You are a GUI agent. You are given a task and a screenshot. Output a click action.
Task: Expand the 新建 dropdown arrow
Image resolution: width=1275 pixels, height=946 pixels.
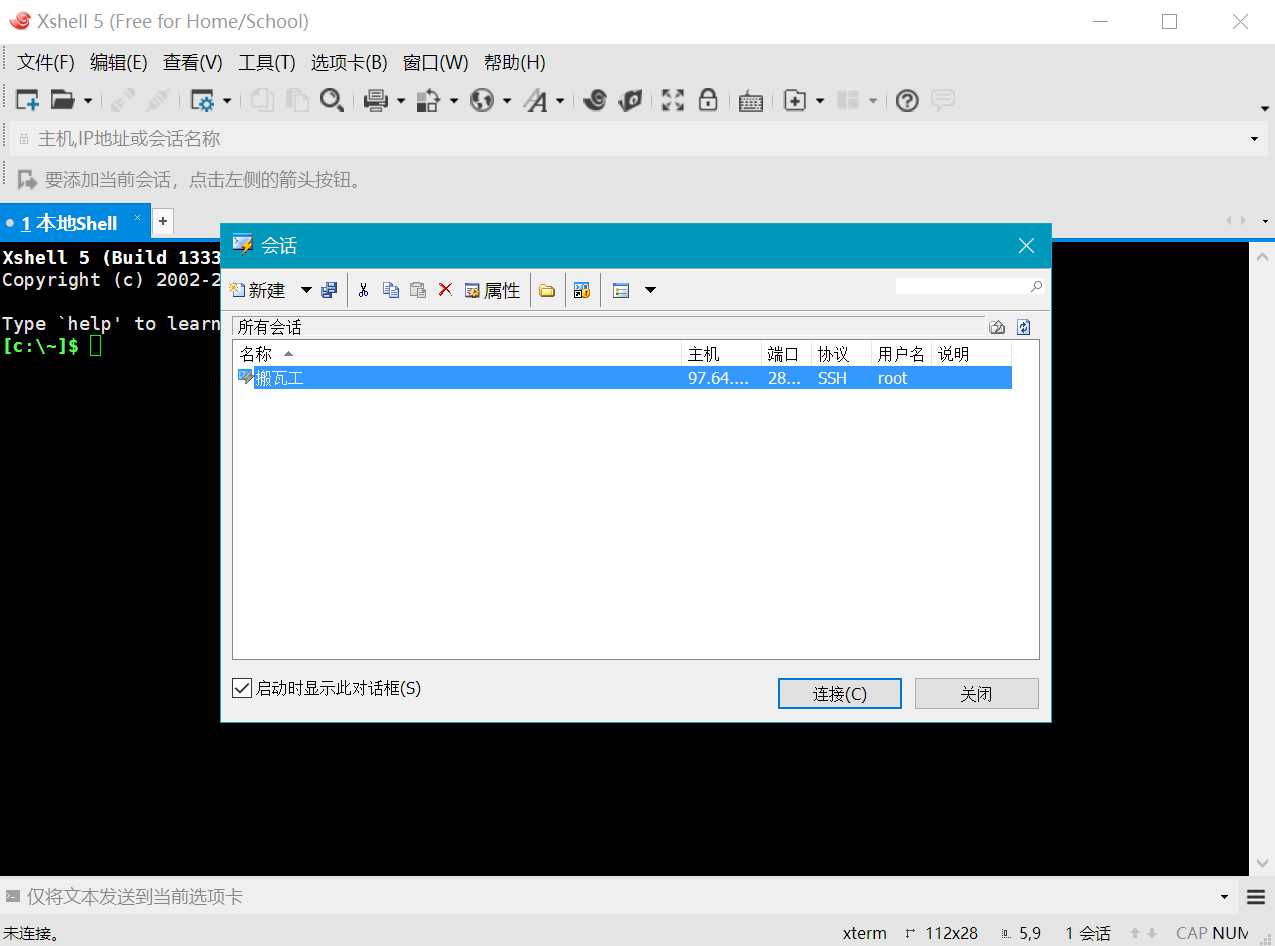click(x=307, y=290)
